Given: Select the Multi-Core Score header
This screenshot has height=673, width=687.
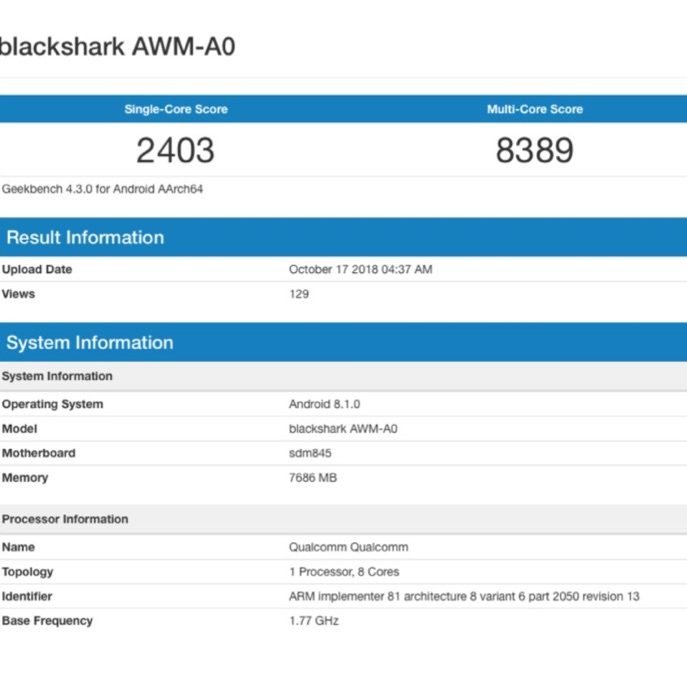Looking at the screenshot, I should tap(534, 109).
